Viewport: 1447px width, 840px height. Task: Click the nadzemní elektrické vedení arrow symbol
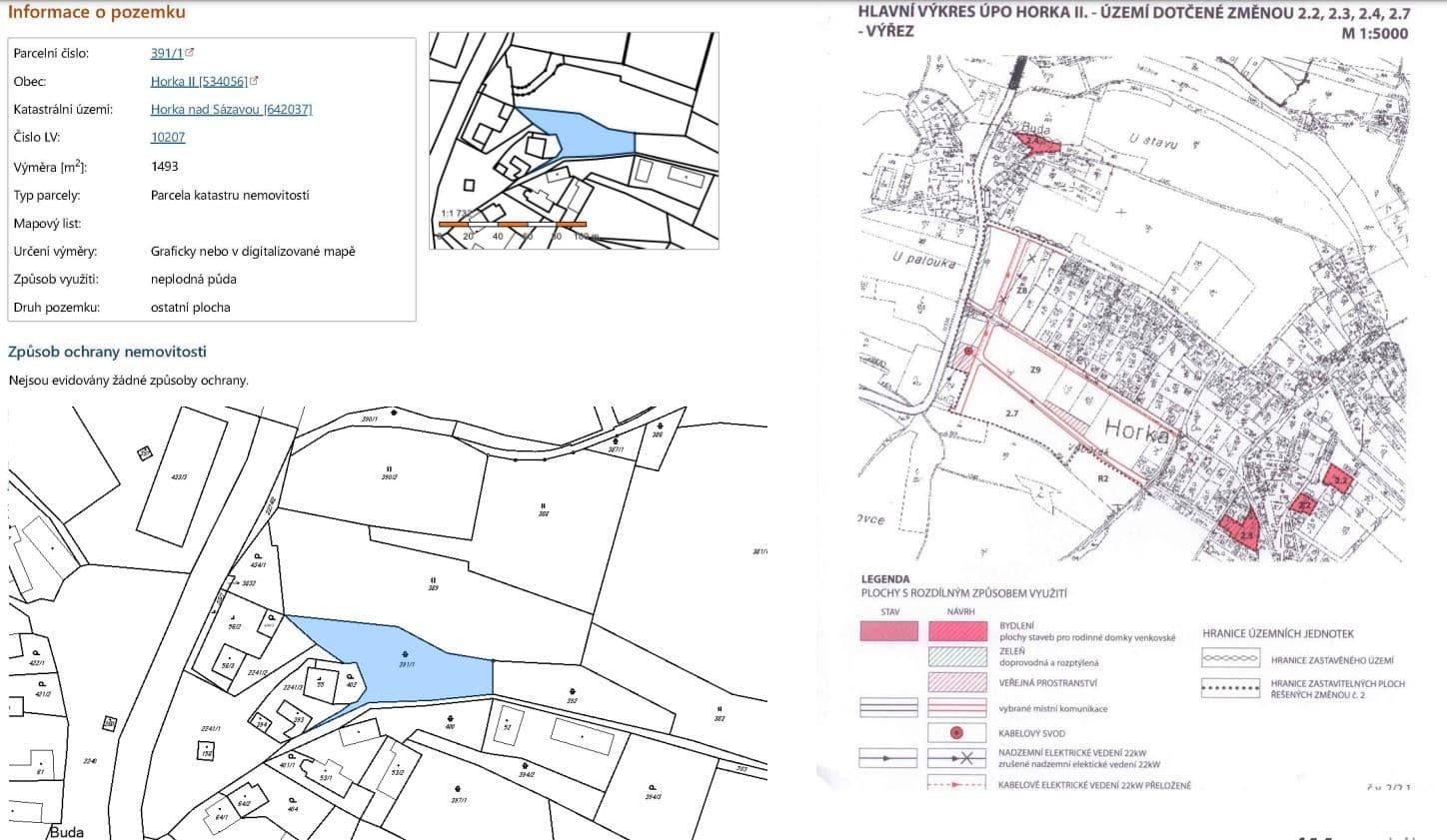click(x=887, y=757)
